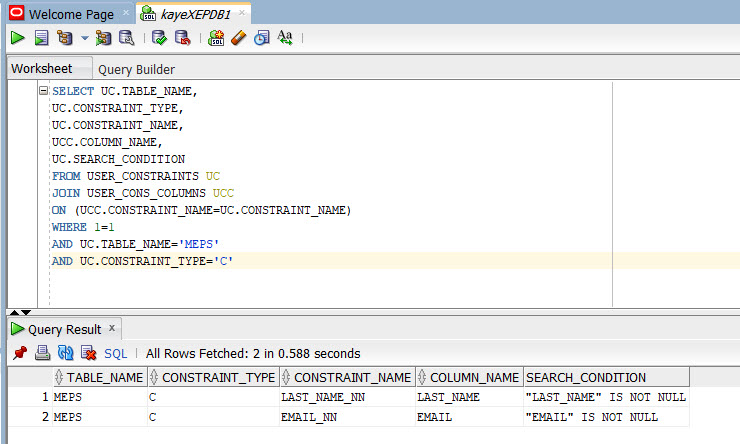Click the SQL Tuning Advisor icon
The width and height of the screenshot is (740, 444).
coord(126,38)
